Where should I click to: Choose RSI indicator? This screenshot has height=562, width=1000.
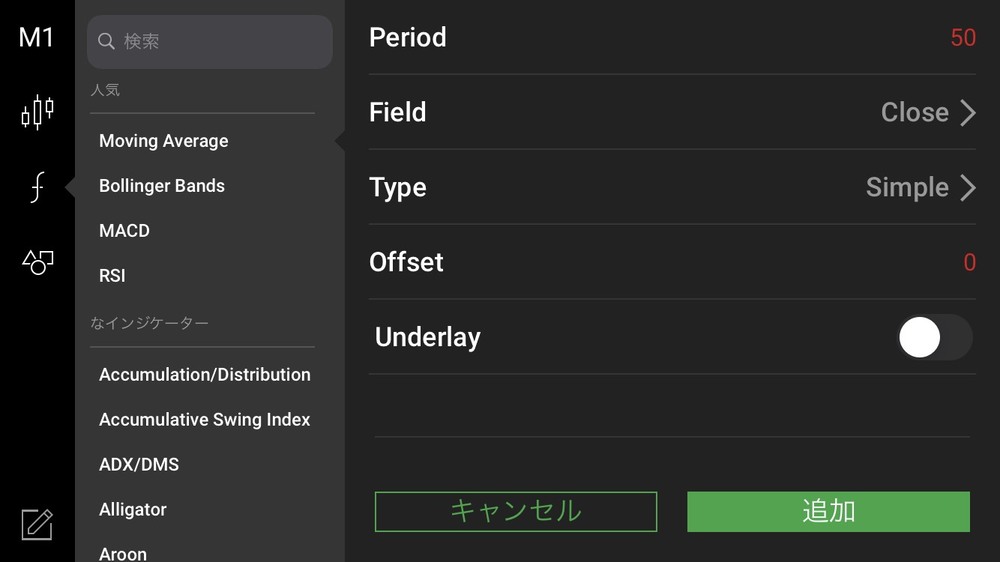click(112, 276)
